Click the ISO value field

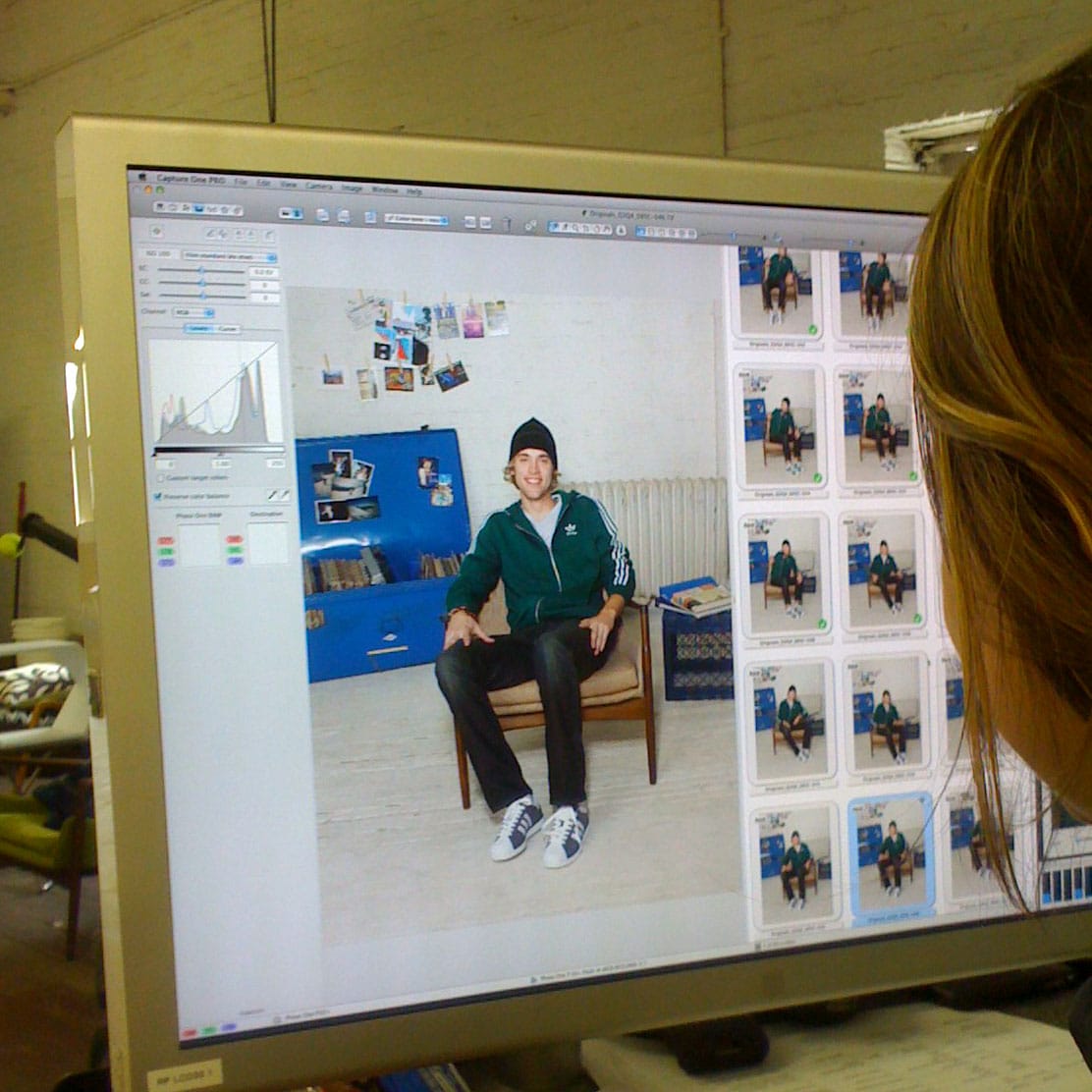click(159, 253)
